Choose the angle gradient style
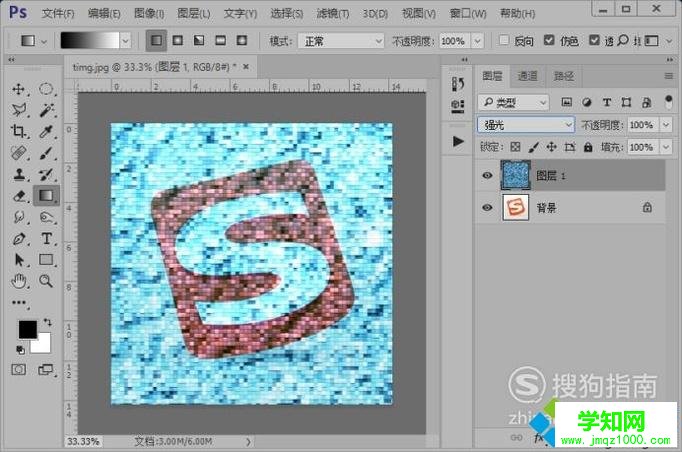The height and width of the screenshot is (452, 682). click(x=199, y=41)
